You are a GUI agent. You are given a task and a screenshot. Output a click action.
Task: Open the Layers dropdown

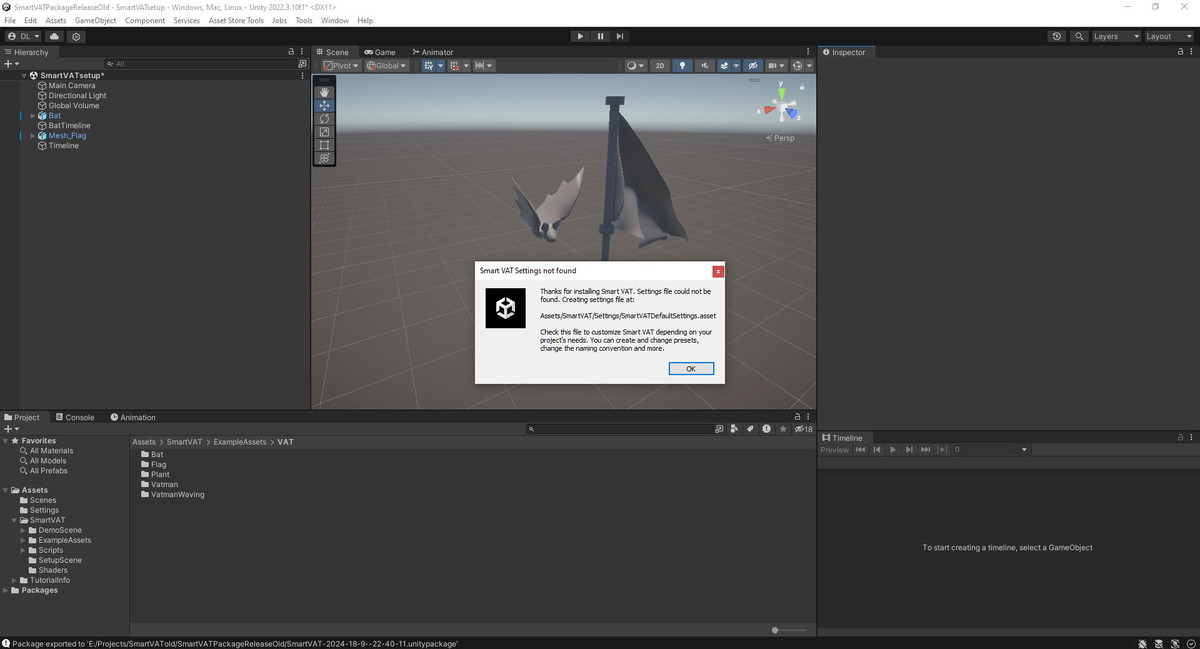point(1115,37)
